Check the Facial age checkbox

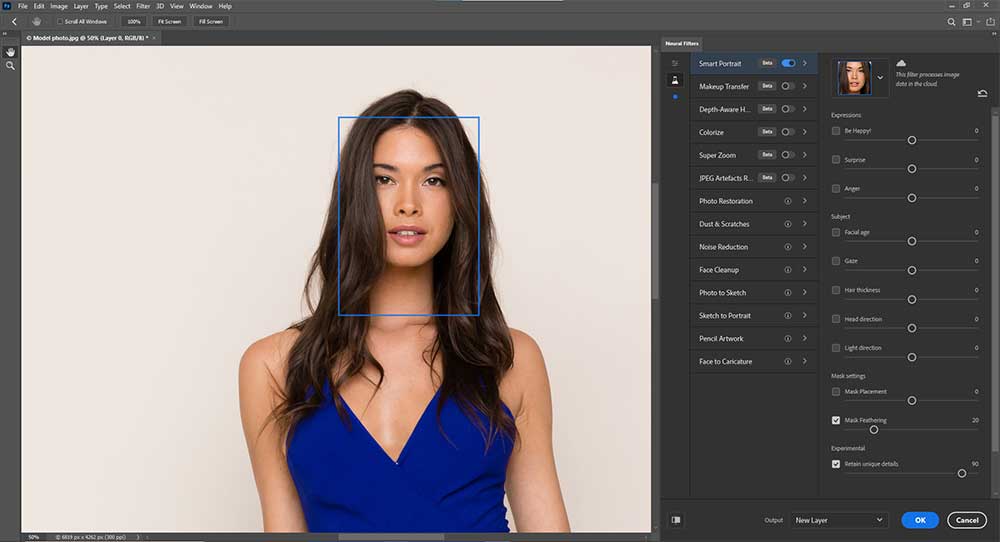coord(835,232)
